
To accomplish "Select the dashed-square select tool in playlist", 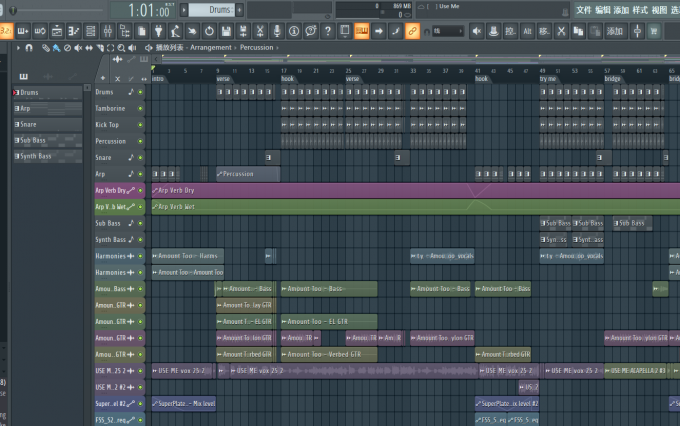I will [111, 48].
